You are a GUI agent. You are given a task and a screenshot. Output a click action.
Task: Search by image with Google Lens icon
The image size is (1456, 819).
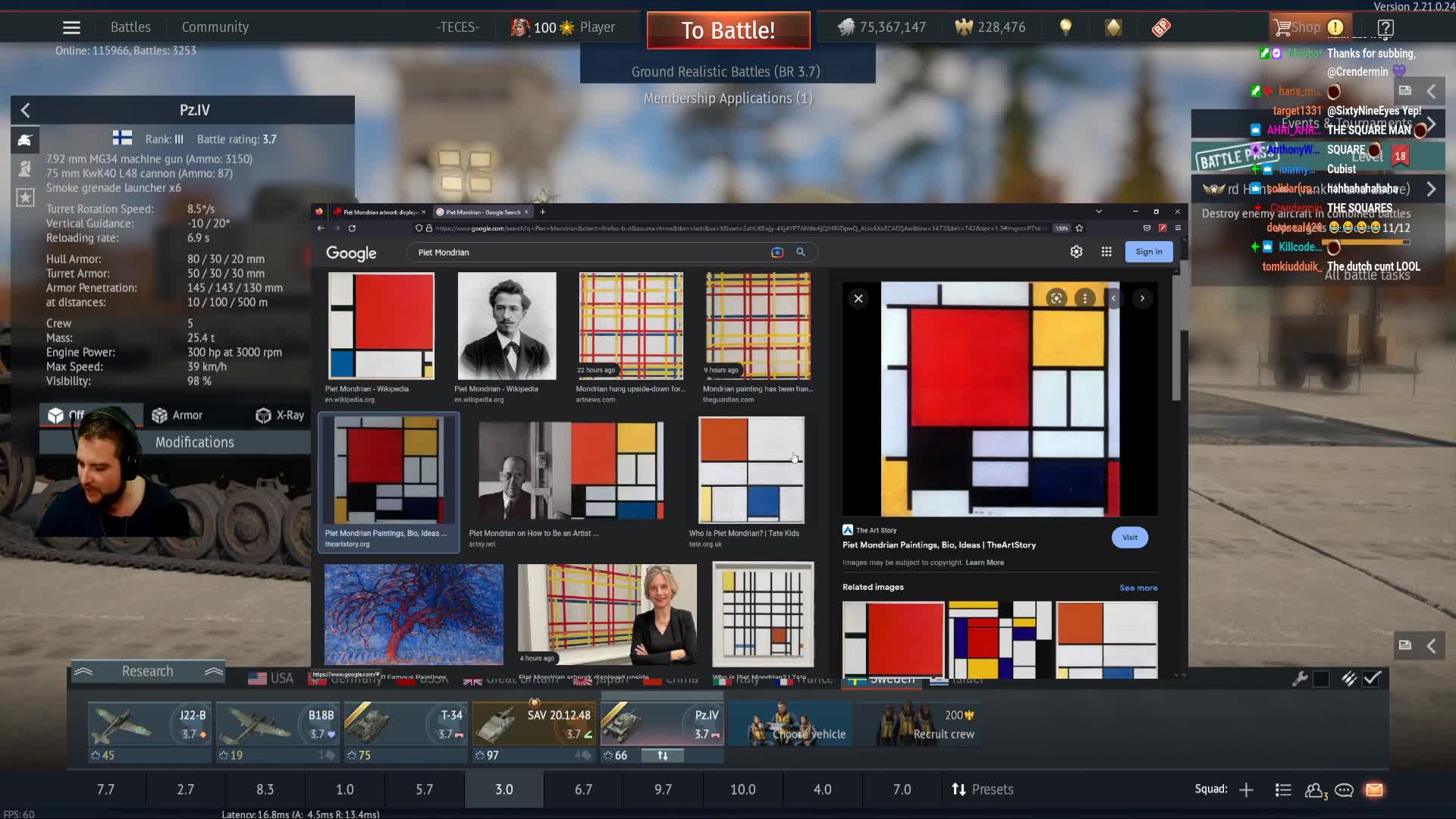pos(777,253)
